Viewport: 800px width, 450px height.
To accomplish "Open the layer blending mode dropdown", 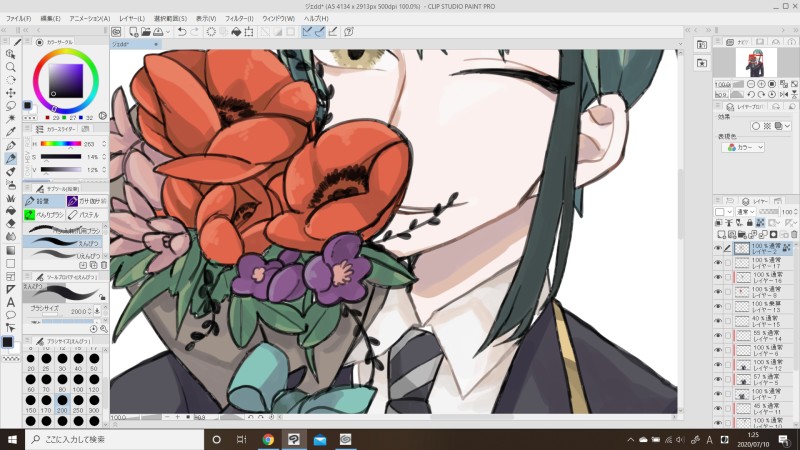I will 745,212.
